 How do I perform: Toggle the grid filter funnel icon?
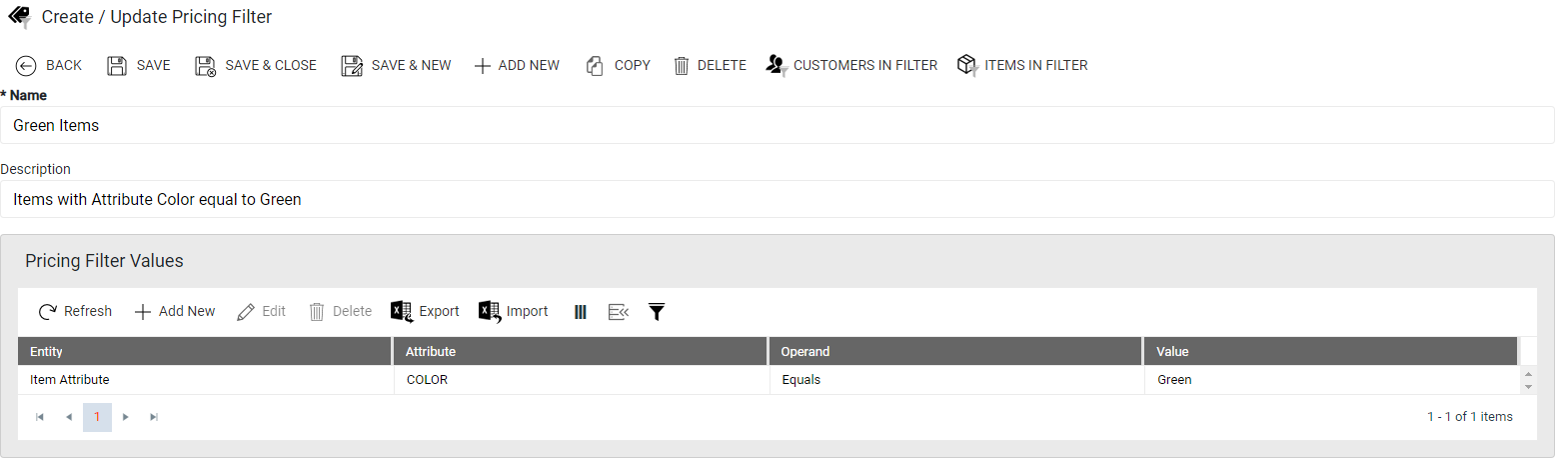657,312
